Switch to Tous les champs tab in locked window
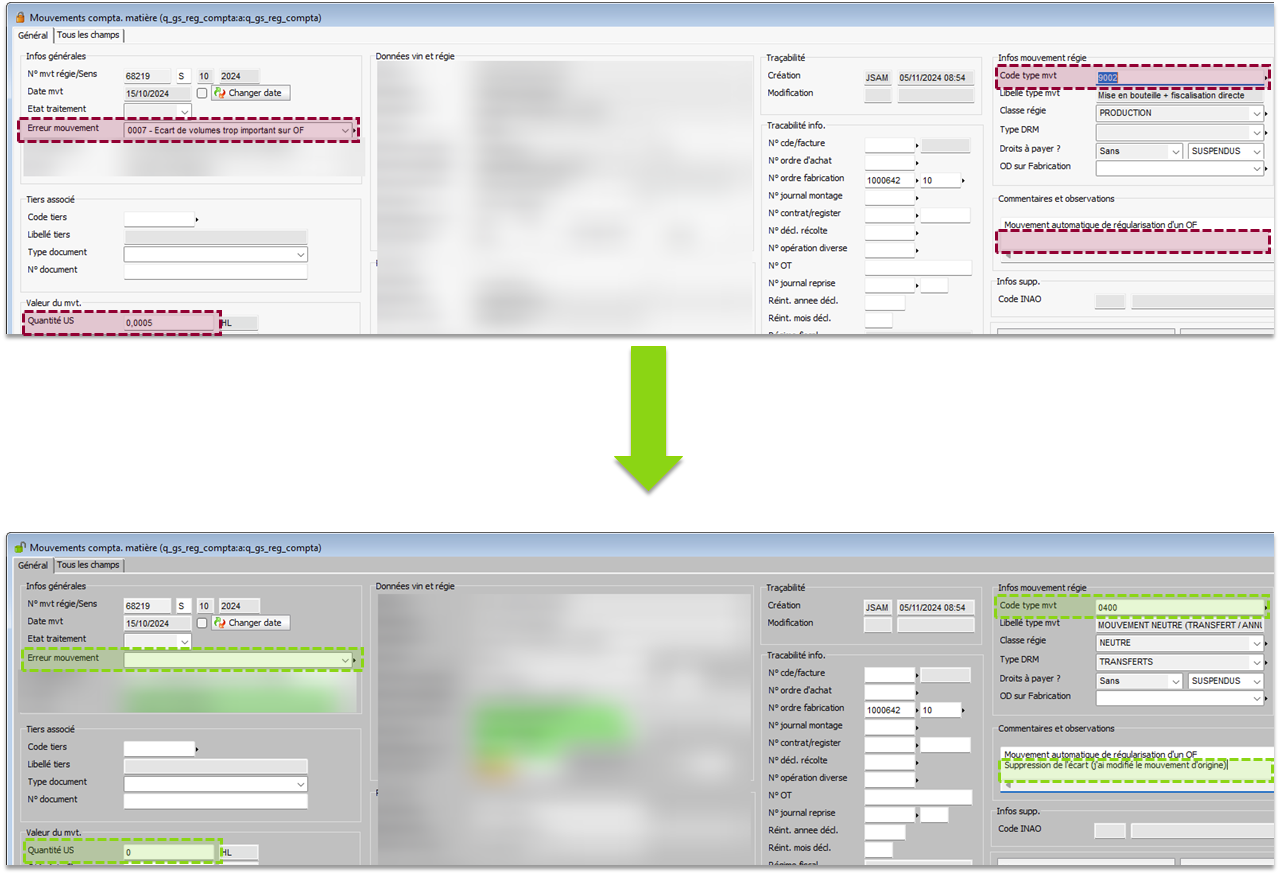Viewport: 1280px width, 875px height. pos(88,35)
